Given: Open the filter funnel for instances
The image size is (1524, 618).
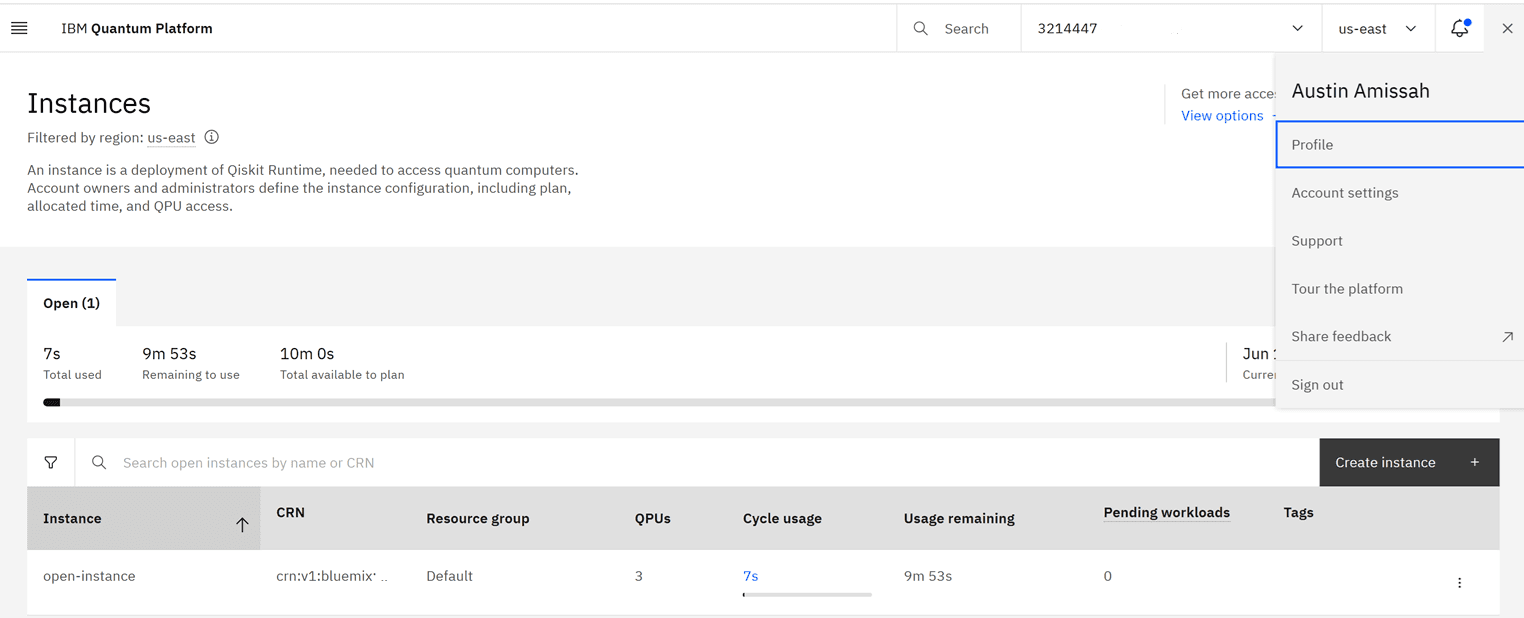Looking at the screenshot, I should [51, 462].
